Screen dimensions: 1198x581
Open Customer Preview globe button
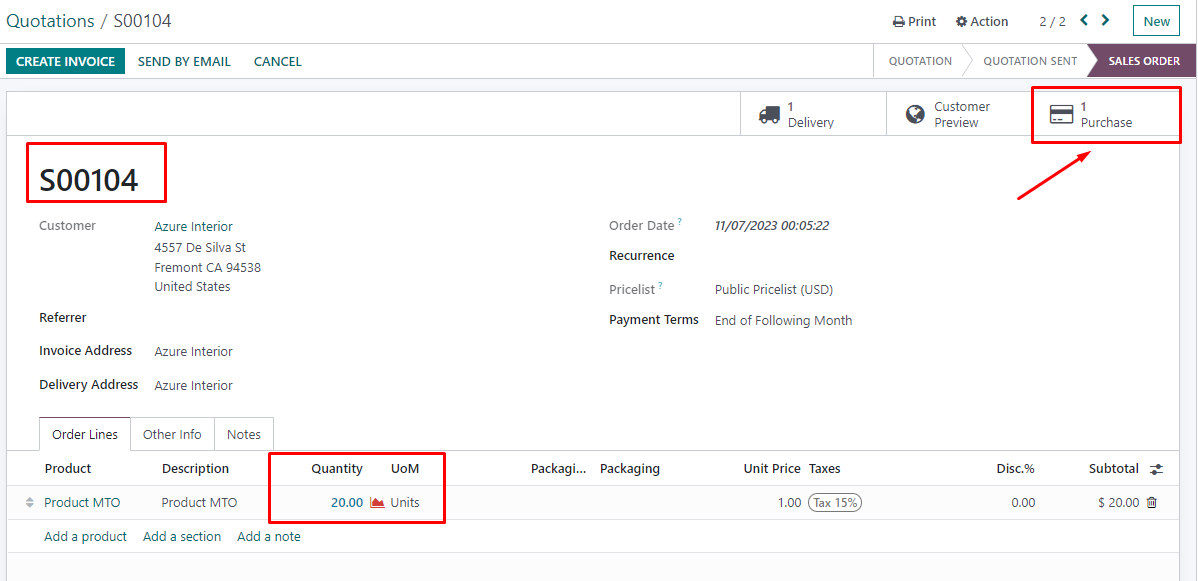(958, 115)
